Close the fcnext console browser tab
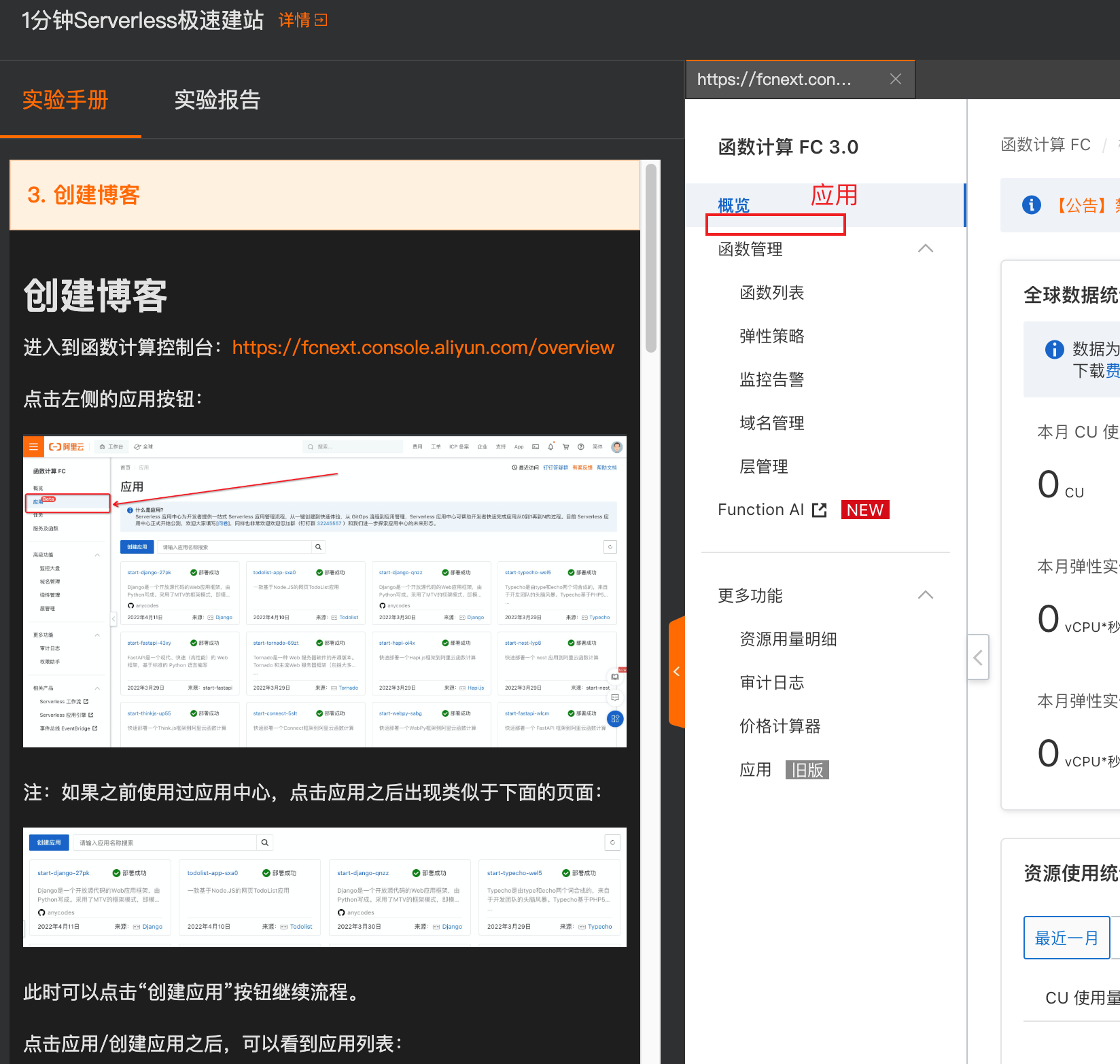 pos(896,79)
